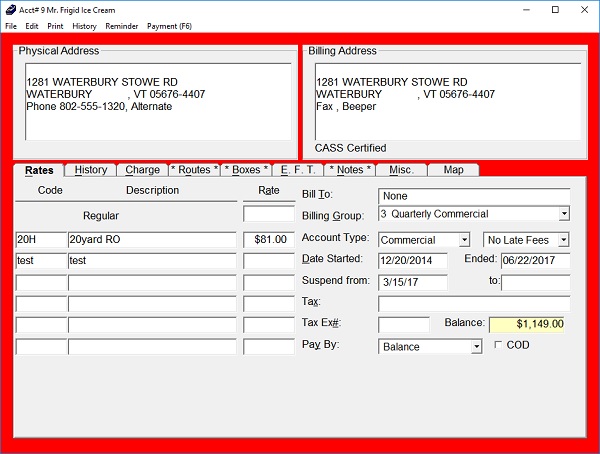600x454 pixels.
Task: Switch to the Charge tab
Action: coord(143,170)
